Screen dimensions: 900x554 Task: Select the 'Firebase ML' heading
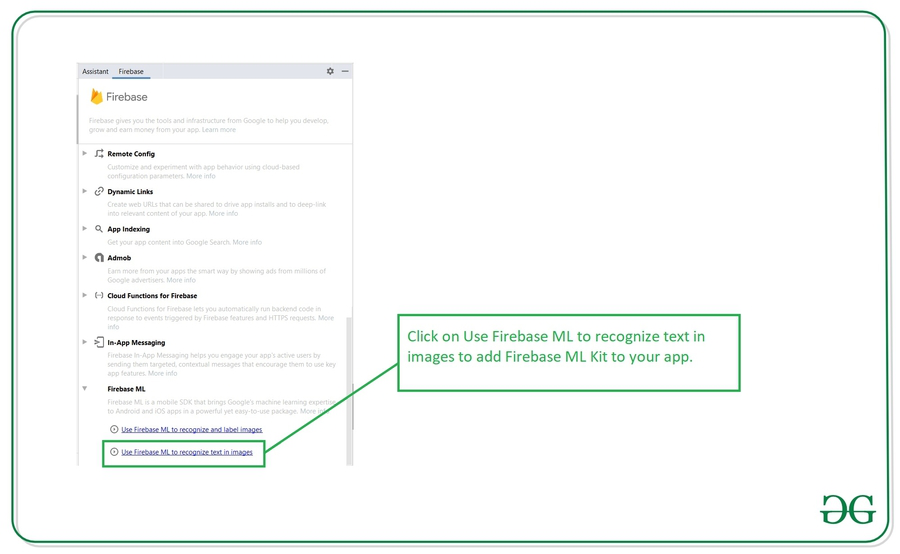(126, 389)
